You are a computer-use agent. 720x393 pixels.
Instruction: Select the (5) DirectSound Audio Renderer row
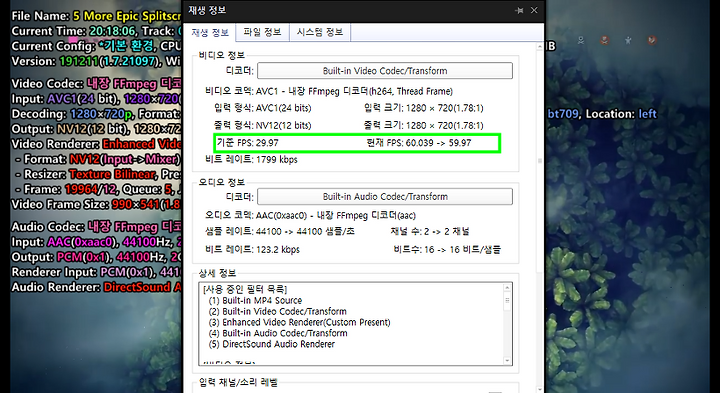[x=271, y=344]
